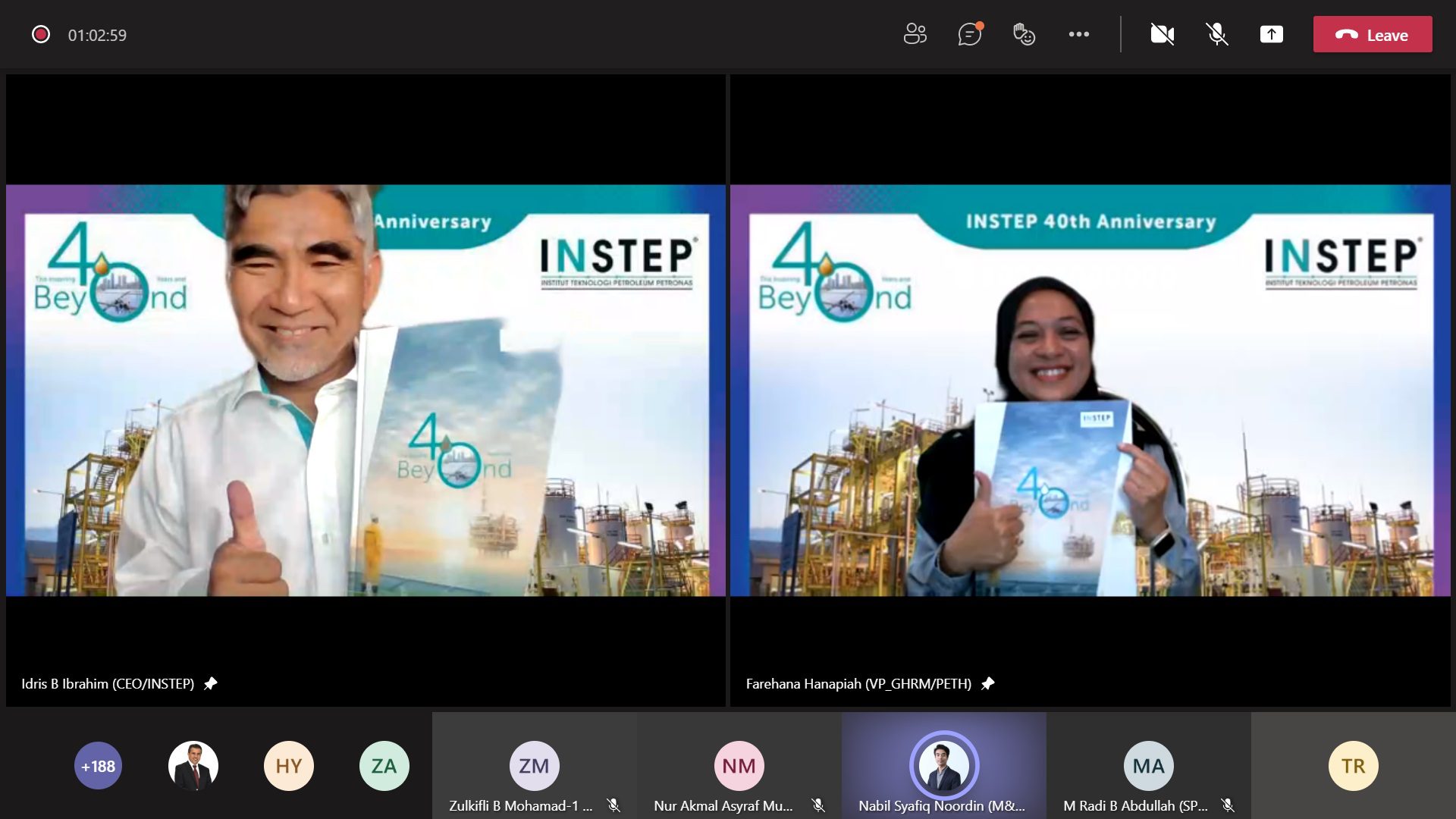The image size is (1456, 819).
Task: Leave the meeting
Action: pos(1373,34)
